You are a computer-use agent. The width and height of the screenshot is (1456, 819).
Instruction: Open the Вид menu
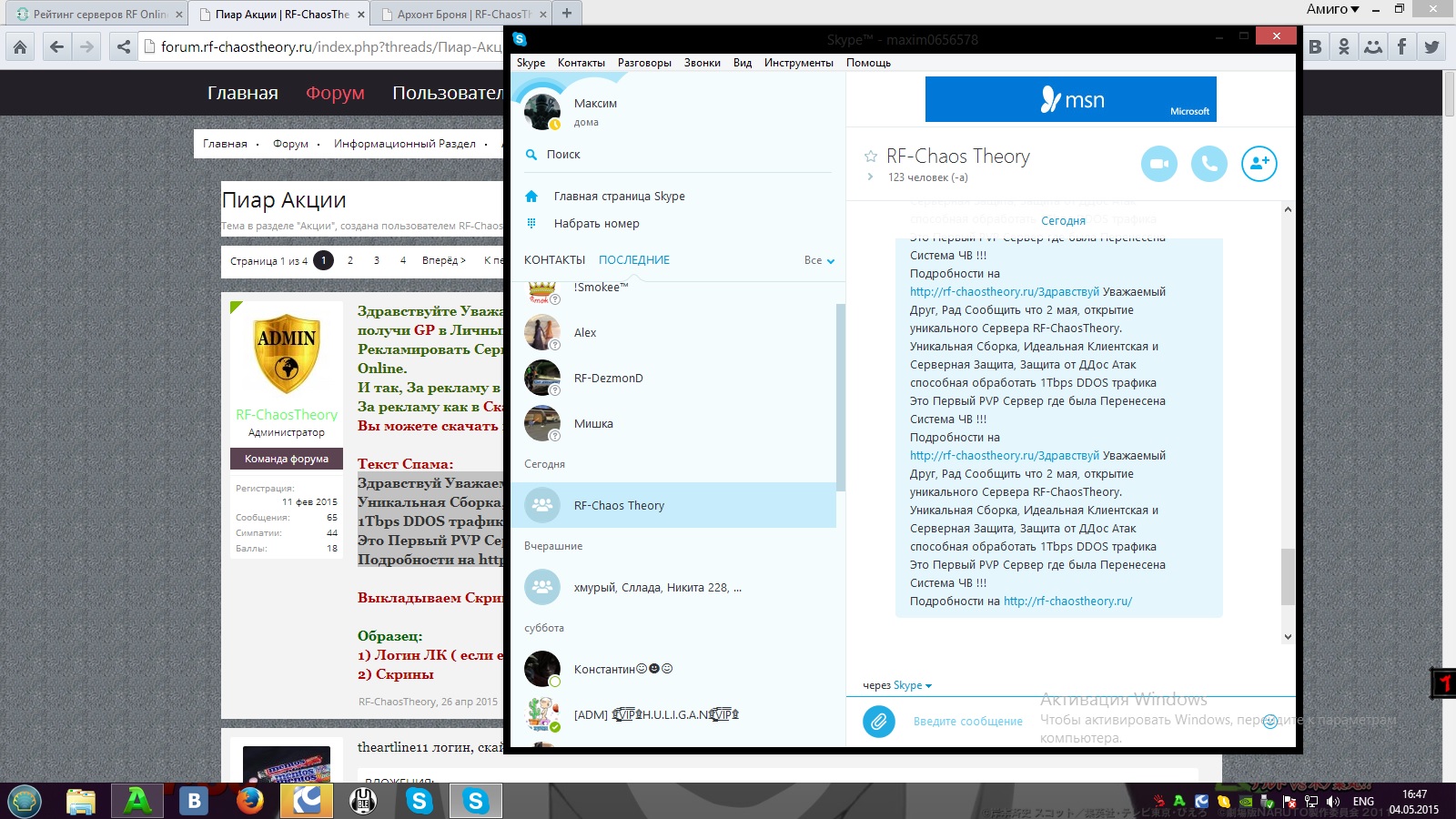coord(743,63)
